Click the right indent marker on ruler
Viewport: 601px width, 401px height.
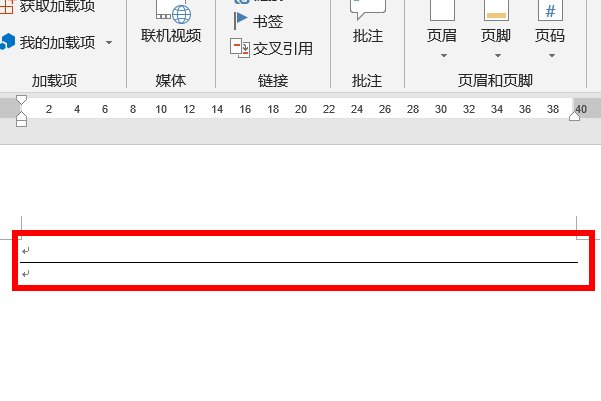575,116
